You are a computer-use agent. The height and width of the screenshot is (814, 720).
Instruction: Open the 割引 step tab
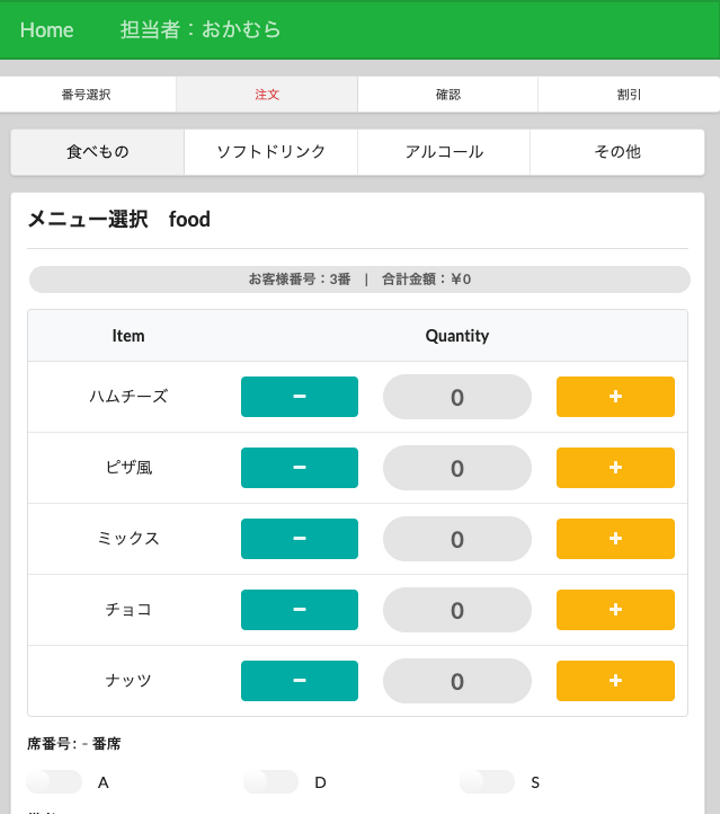coord(629,95)
